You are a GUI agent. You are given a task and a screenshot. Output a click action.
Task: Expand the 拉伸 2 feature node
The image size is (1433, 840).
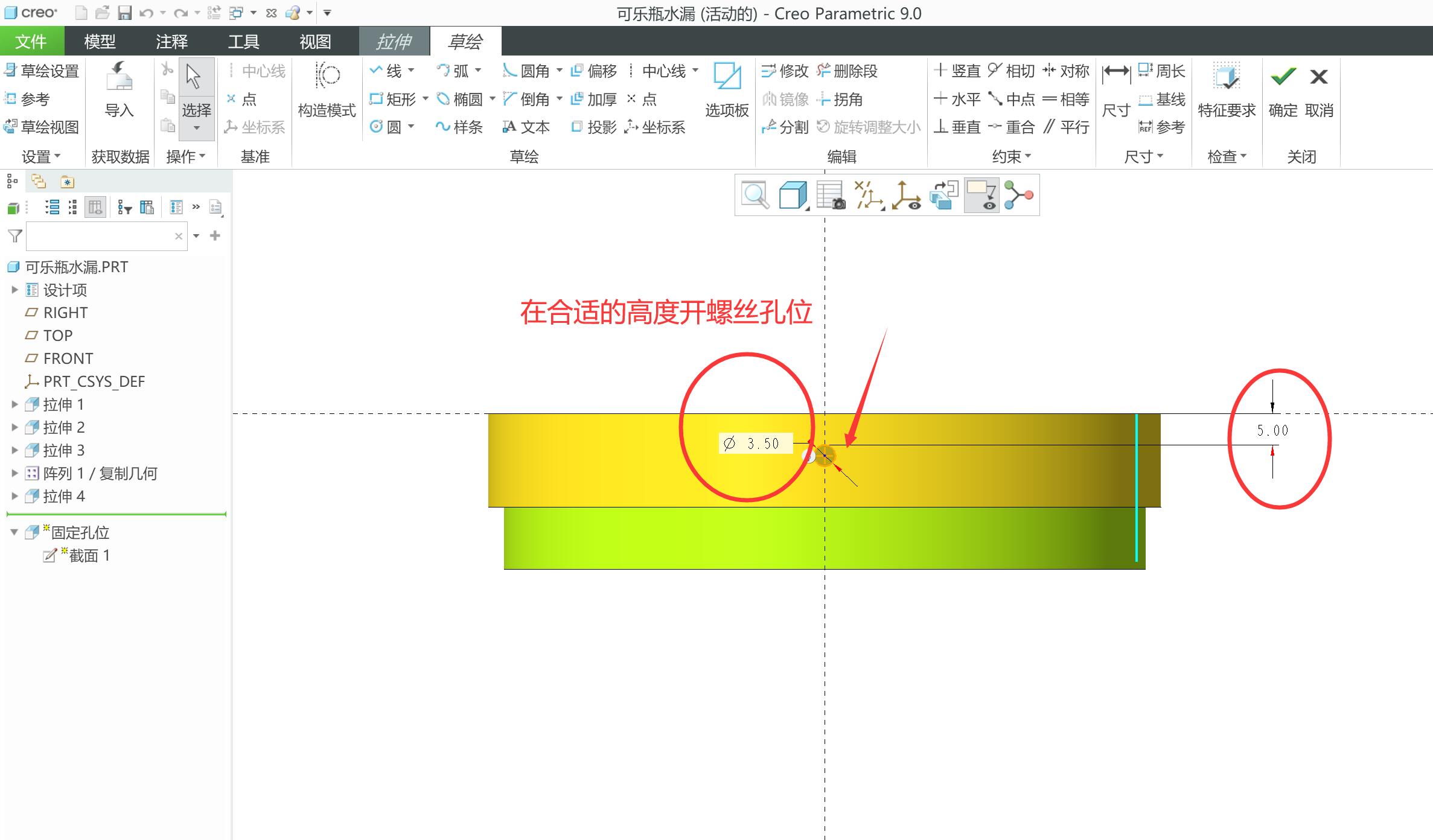coord(14,427)
